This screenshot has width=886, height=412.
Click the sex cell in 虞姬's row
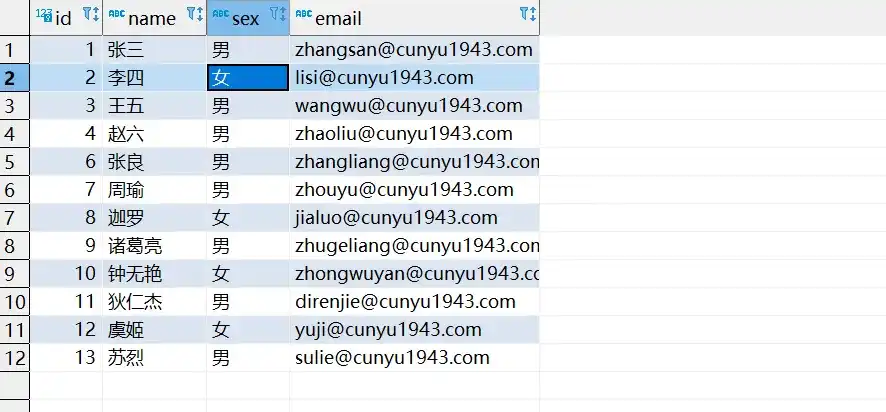tap(248, 329)
